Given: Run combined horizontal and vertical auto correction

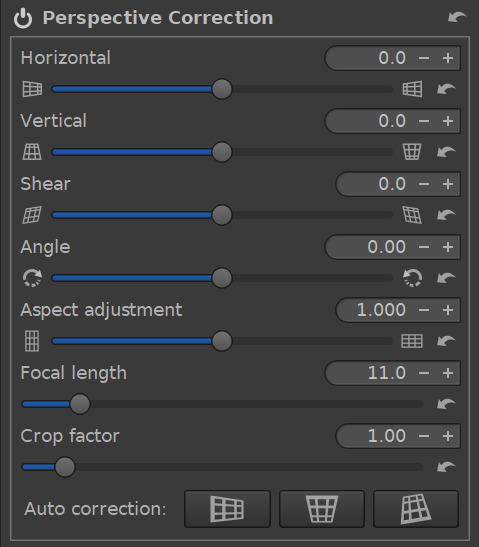Looking at the screenshot, I should 416,509.
